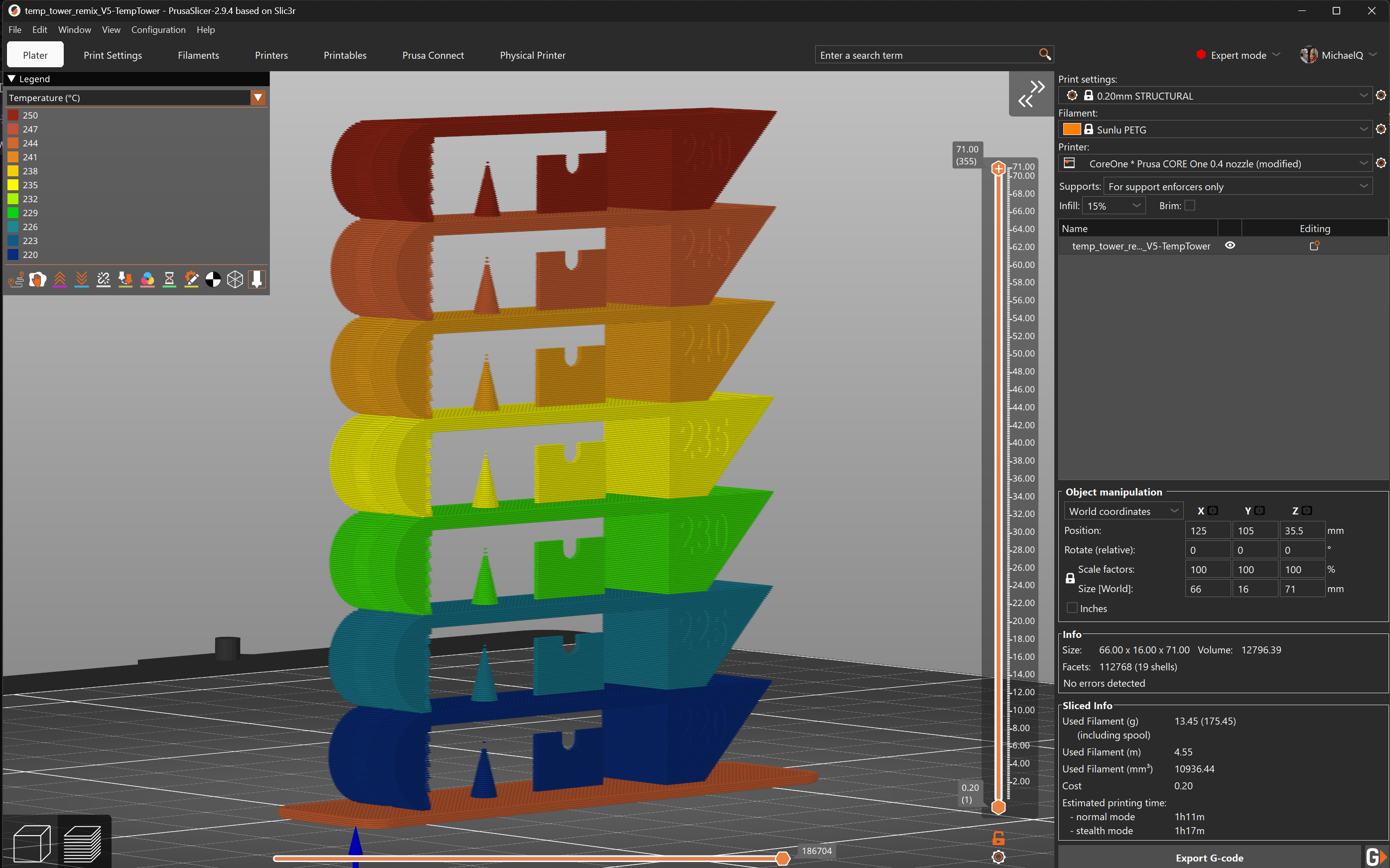This screenshot has height=868, width=1390.
Task: Toggle retractions icon with upward chevrons
Action: (x=60, y=279)
